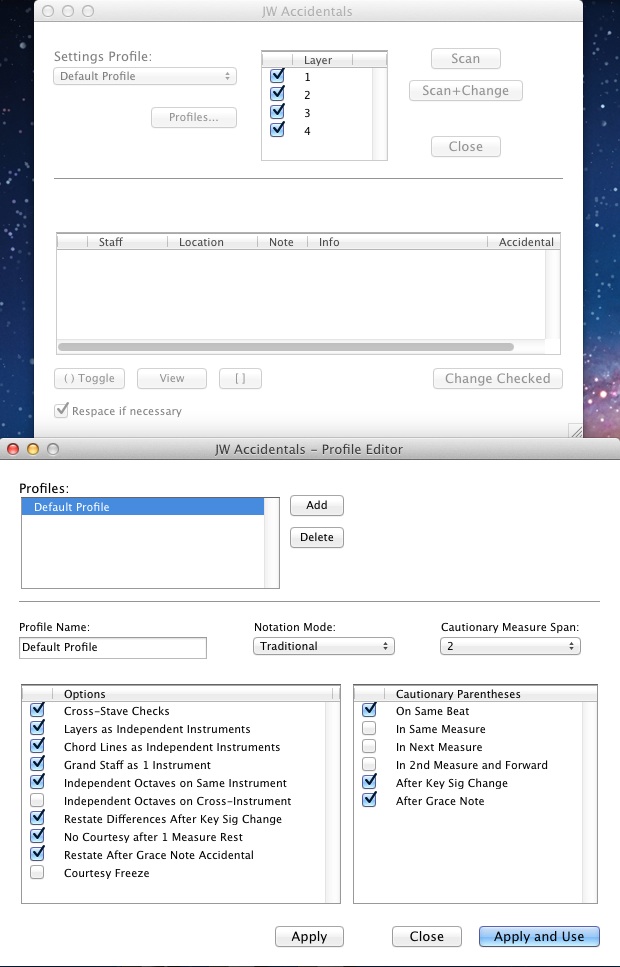Click the horizontal scrollbar in results table
Screen dimensions: 620x967
[x=286, y=347]
